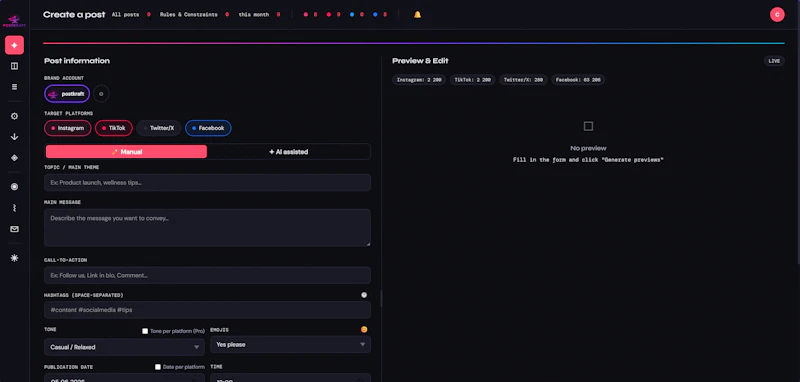
Task: Enable Tone per platform (Pro) checkbox
Action: [x=145, y=331]
